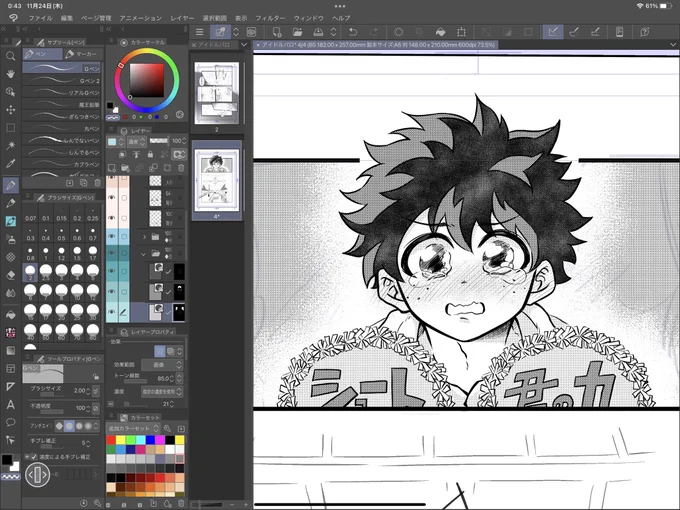Click the New Layer Folder icon
The height and width of the screenshot is (510, 680).
click(x=125, y=168)
